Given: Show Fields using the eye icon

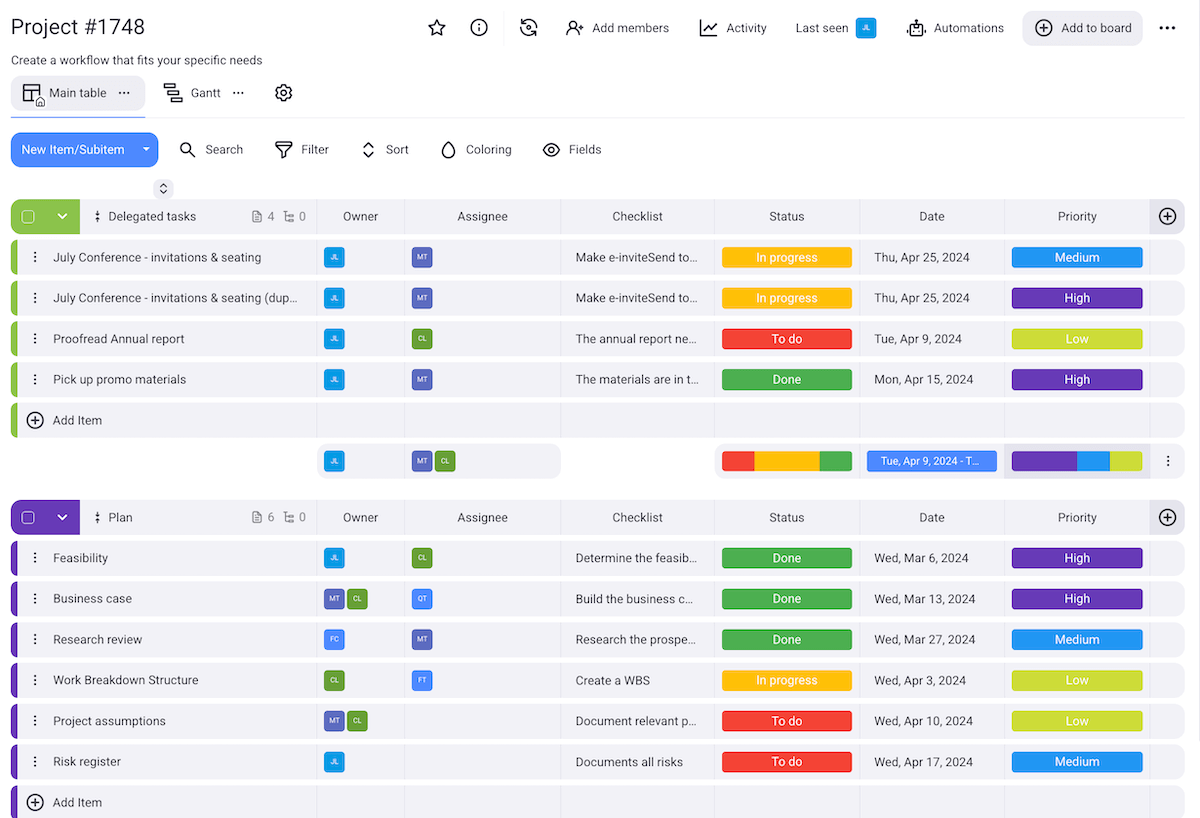Looking at the screenshot, I should [551, 149].
